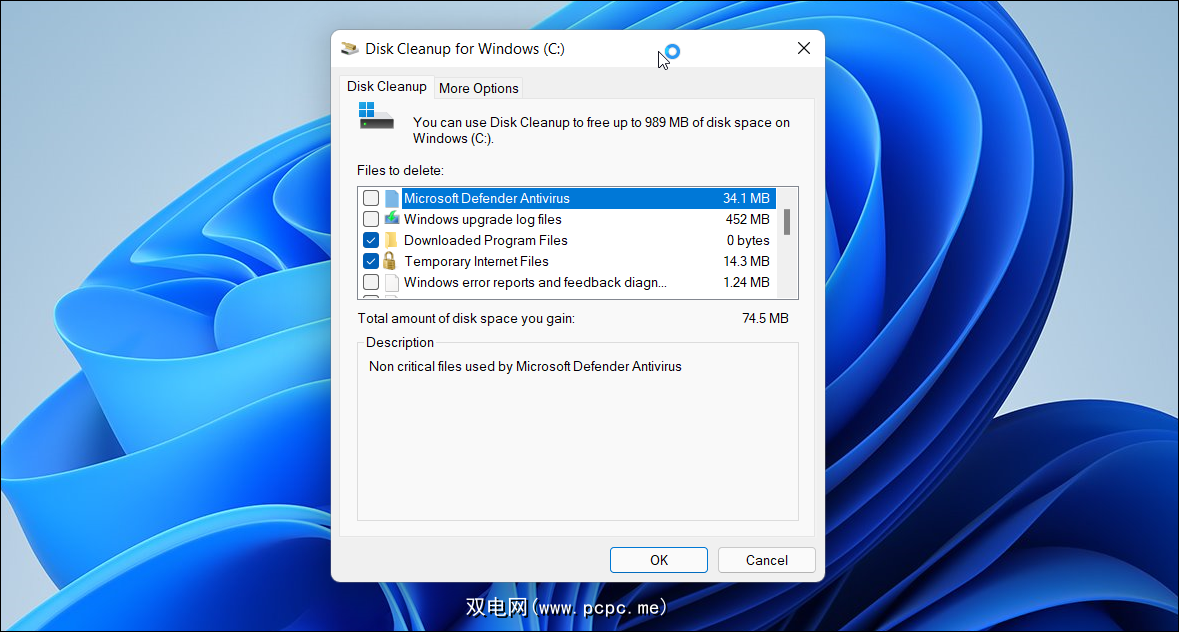The height and width of the screenshot is (632, 1179).
Task: Click the Microsoft Defender Antivirus file icon
Action: [392, 198]
